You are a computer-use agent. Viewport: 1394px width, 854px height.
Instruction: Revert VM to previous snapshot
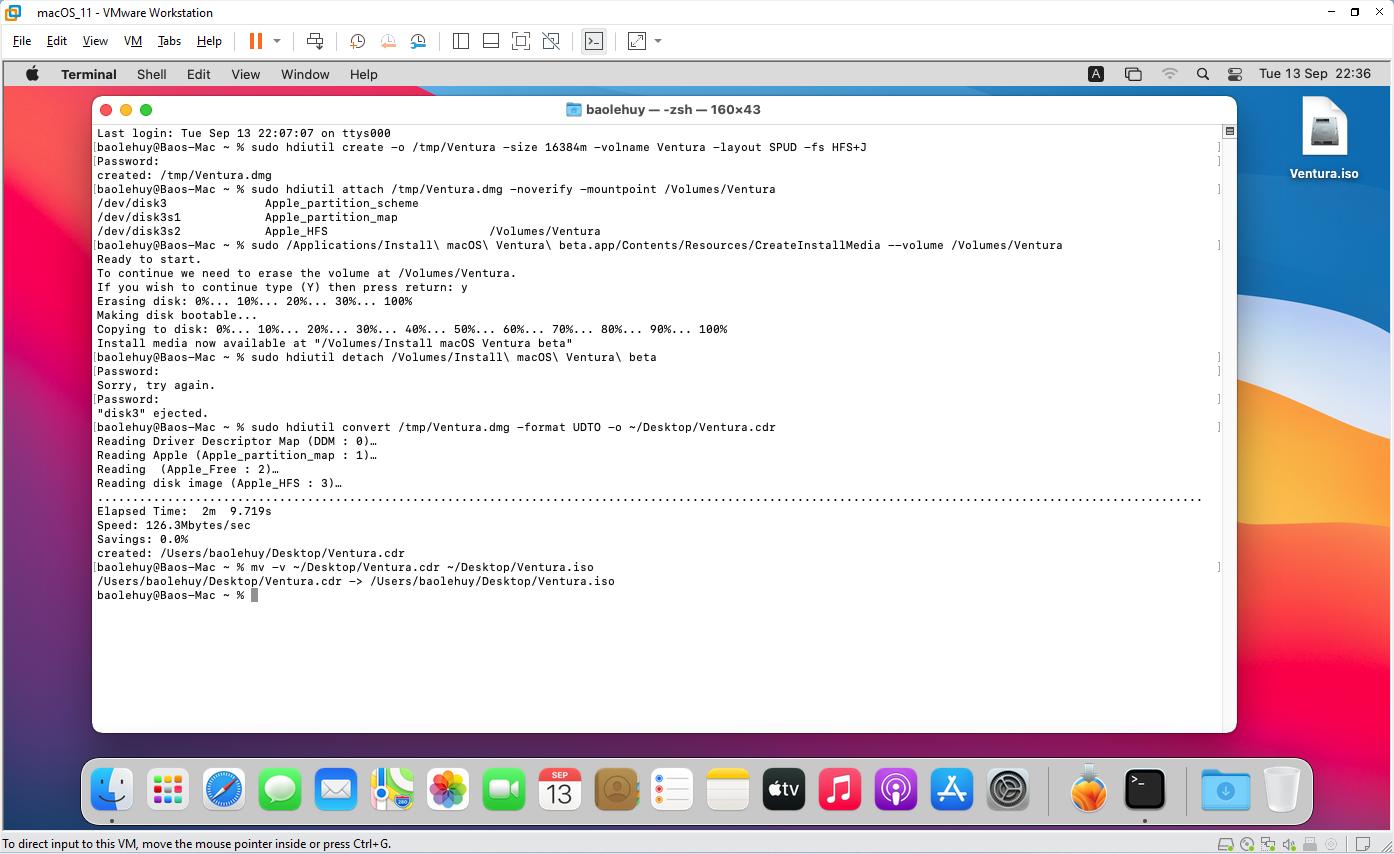tap(388, 41)
